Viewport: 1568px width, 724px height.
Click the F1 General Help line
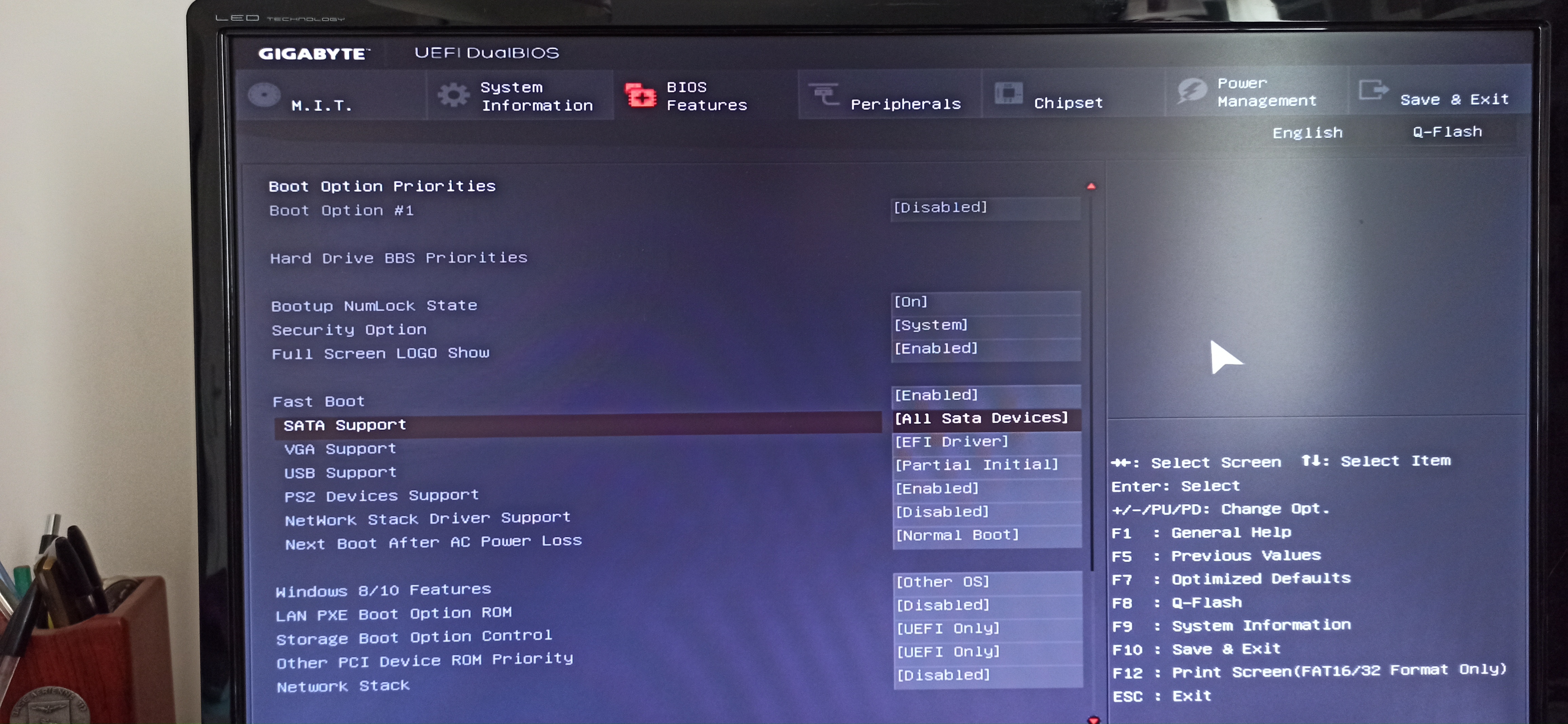1201,532
